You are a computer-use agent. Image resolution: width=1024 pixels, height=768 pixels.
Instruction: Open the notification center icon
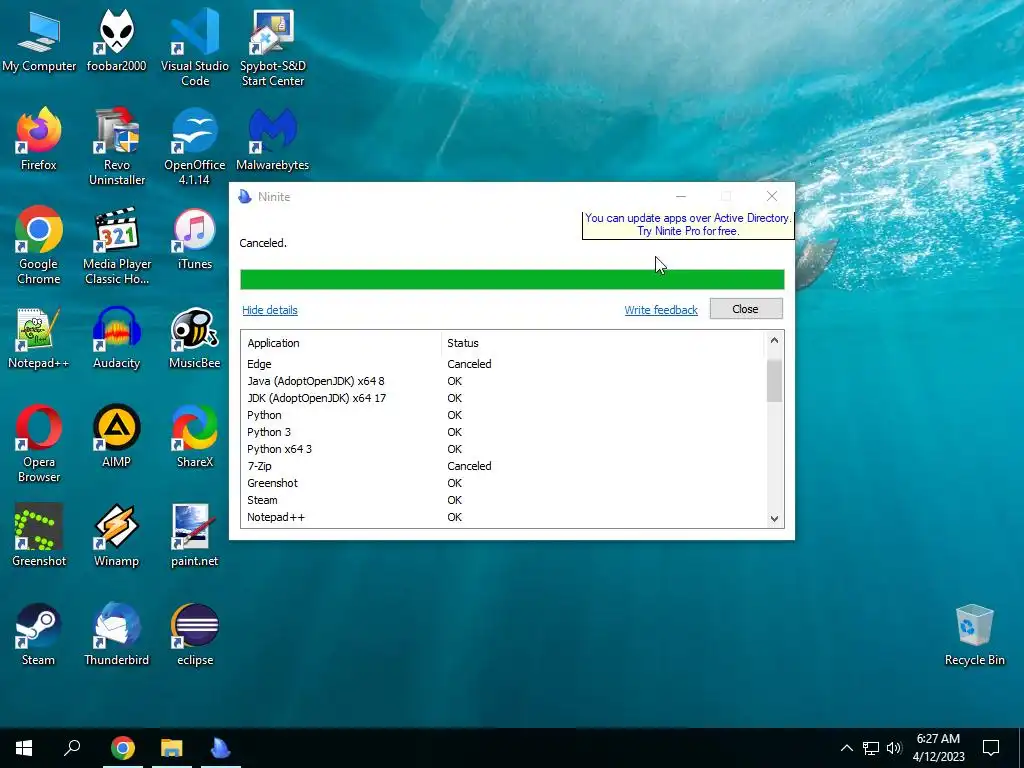pos(991,748)
